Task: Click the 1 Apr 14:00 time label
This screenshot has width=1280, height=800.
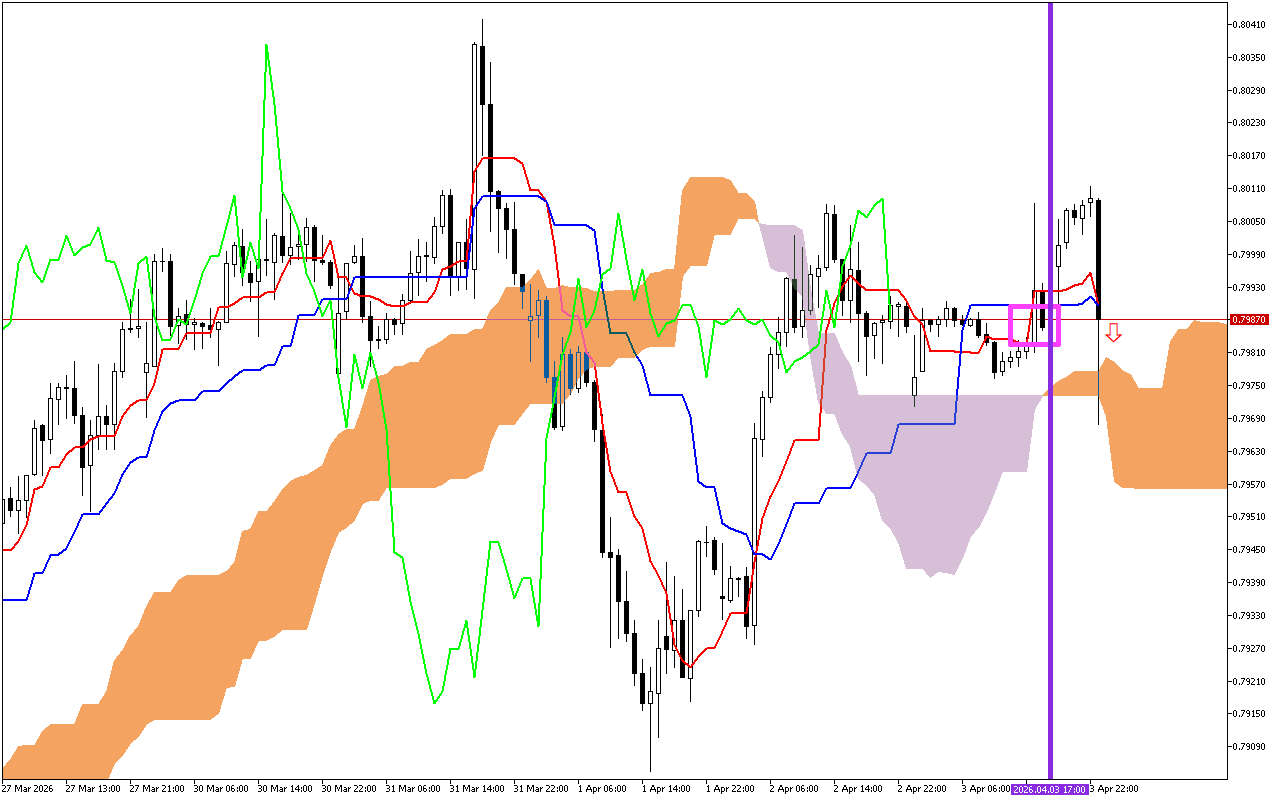Action: point(668,788)
